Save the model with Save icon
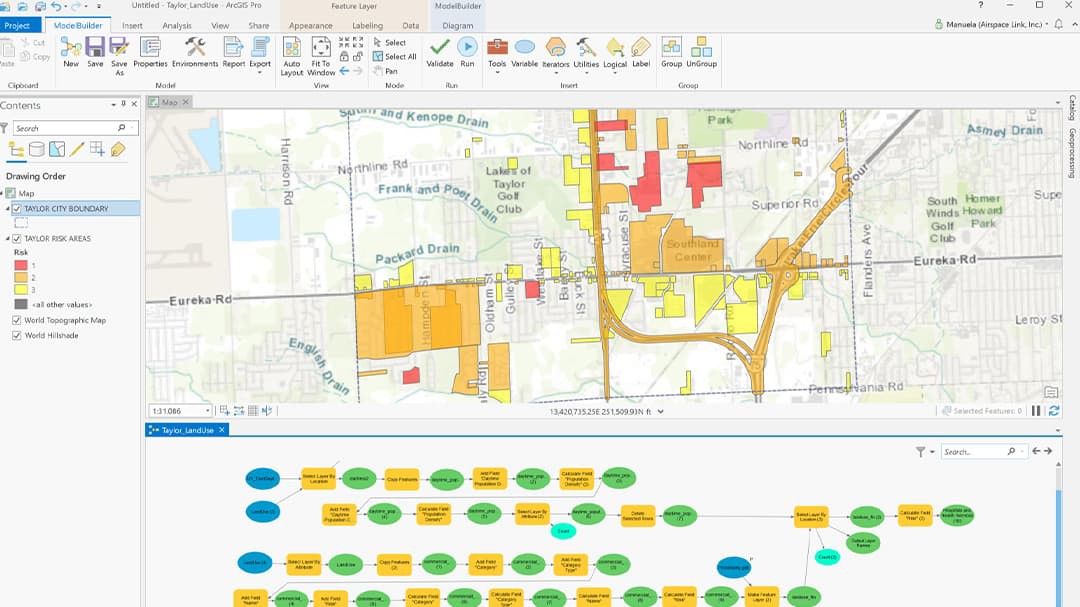 point(95,52)
